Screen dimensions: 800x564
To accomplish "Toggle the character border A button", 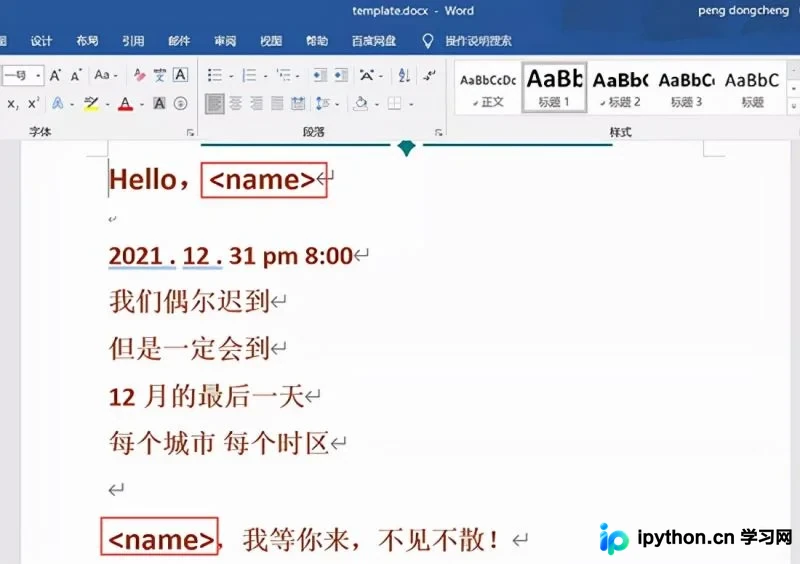I will (x=181, y=76).
